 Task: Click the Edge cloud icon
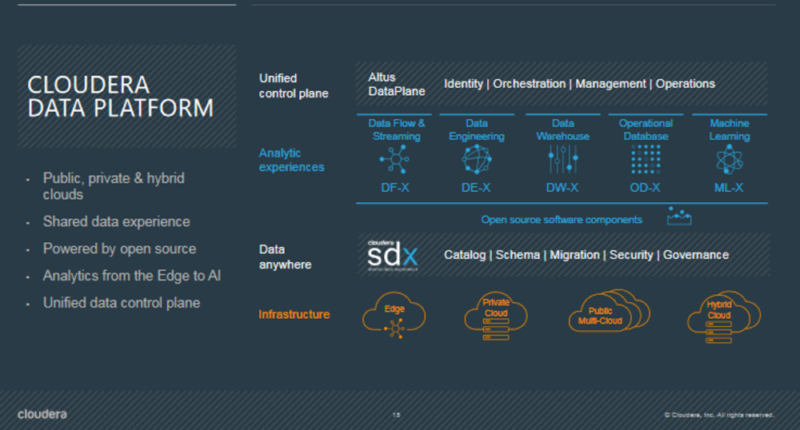click(394, 315)
